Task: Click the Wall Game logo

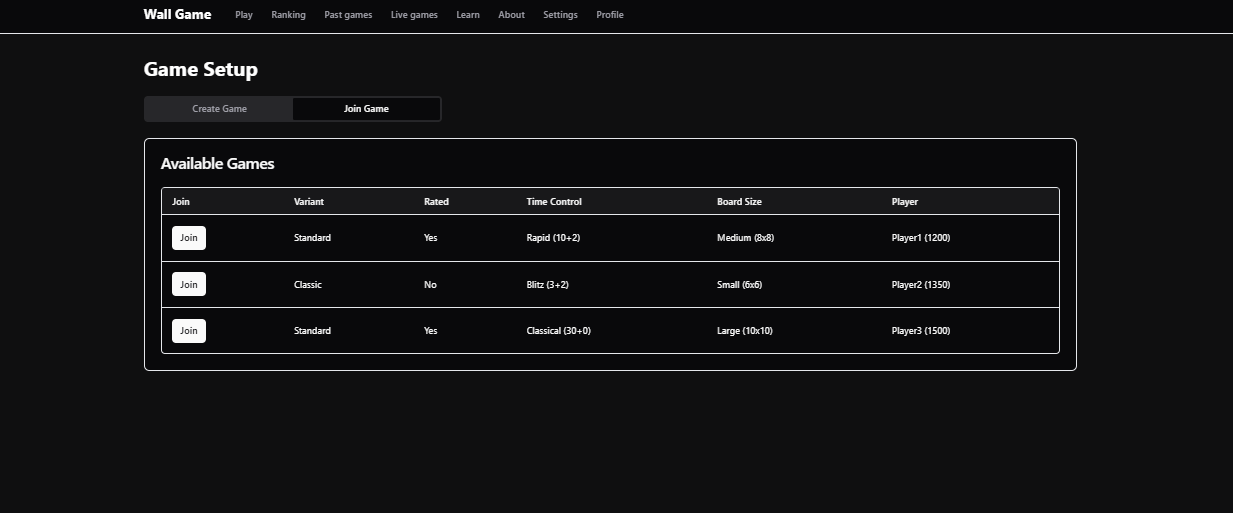Action: pyautogui.click(x=177, y=15)
